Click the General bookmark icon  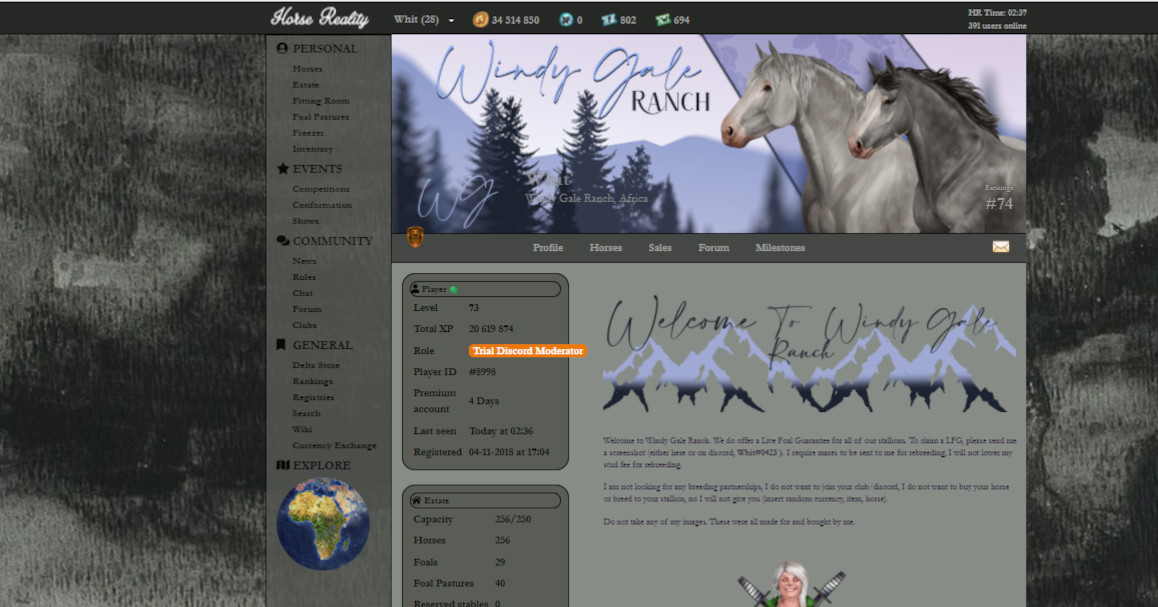pyautogui.click(x=281, y=345)
